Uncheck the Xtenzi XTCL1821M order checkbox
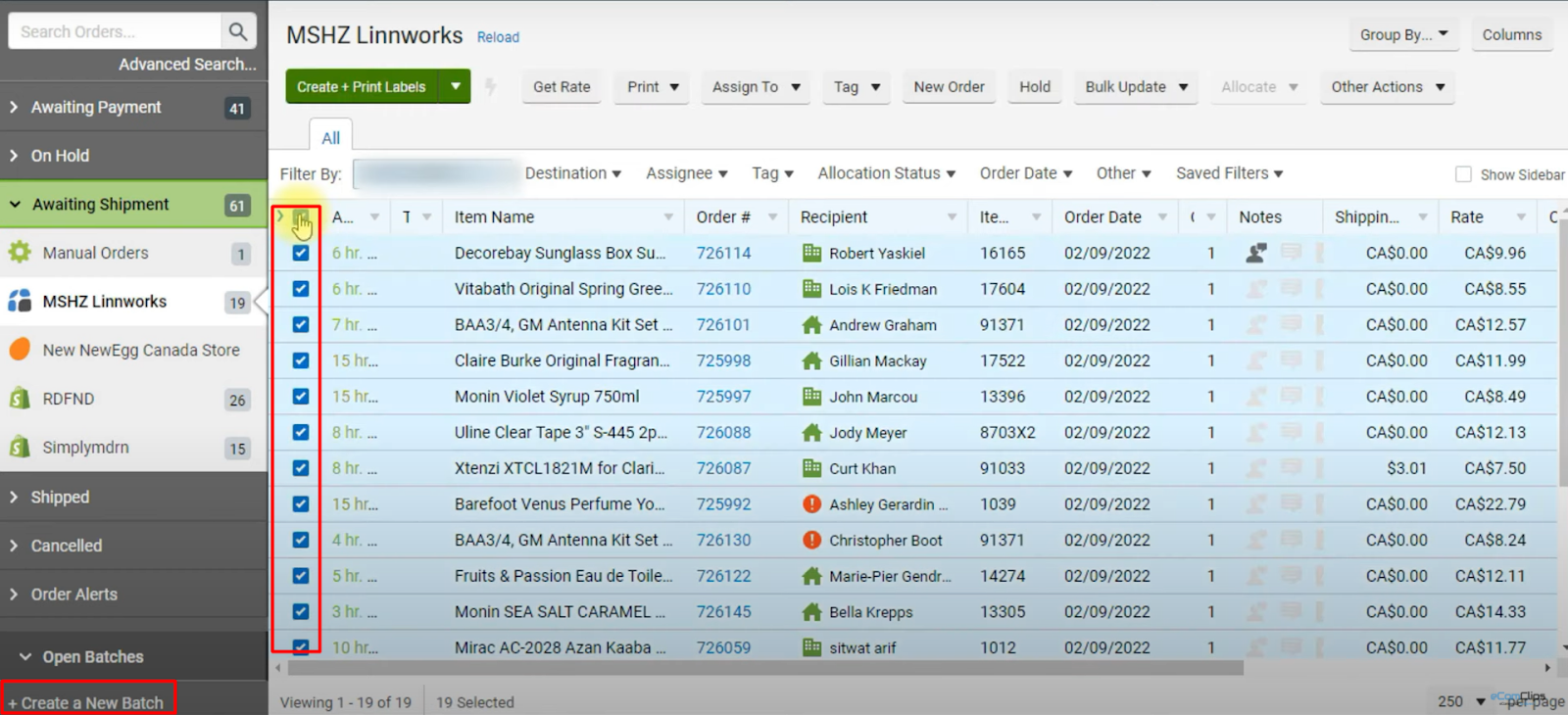 pos(301,468)
